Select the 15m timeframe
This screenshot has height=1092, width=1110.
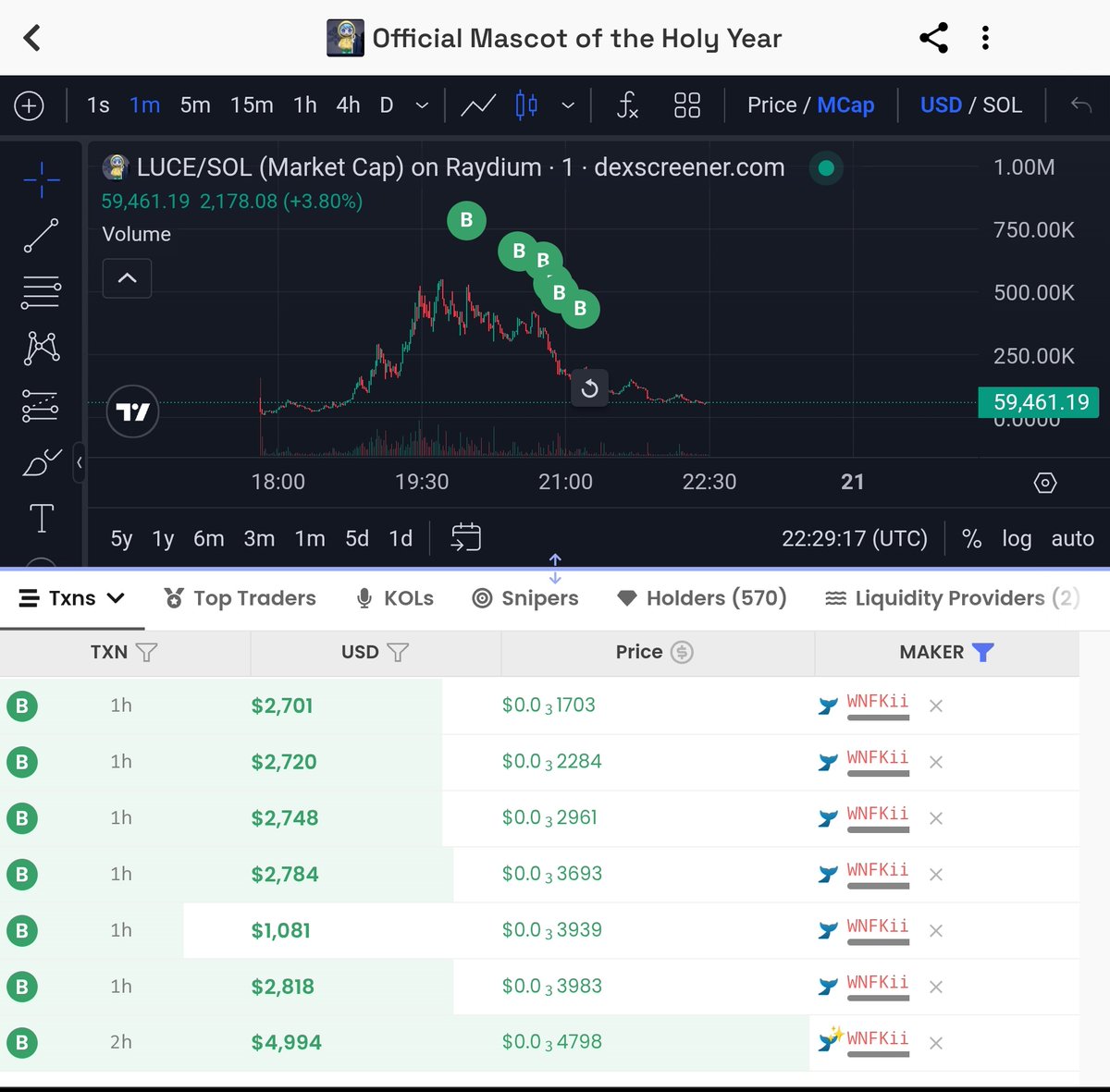(x=252, y=105)
